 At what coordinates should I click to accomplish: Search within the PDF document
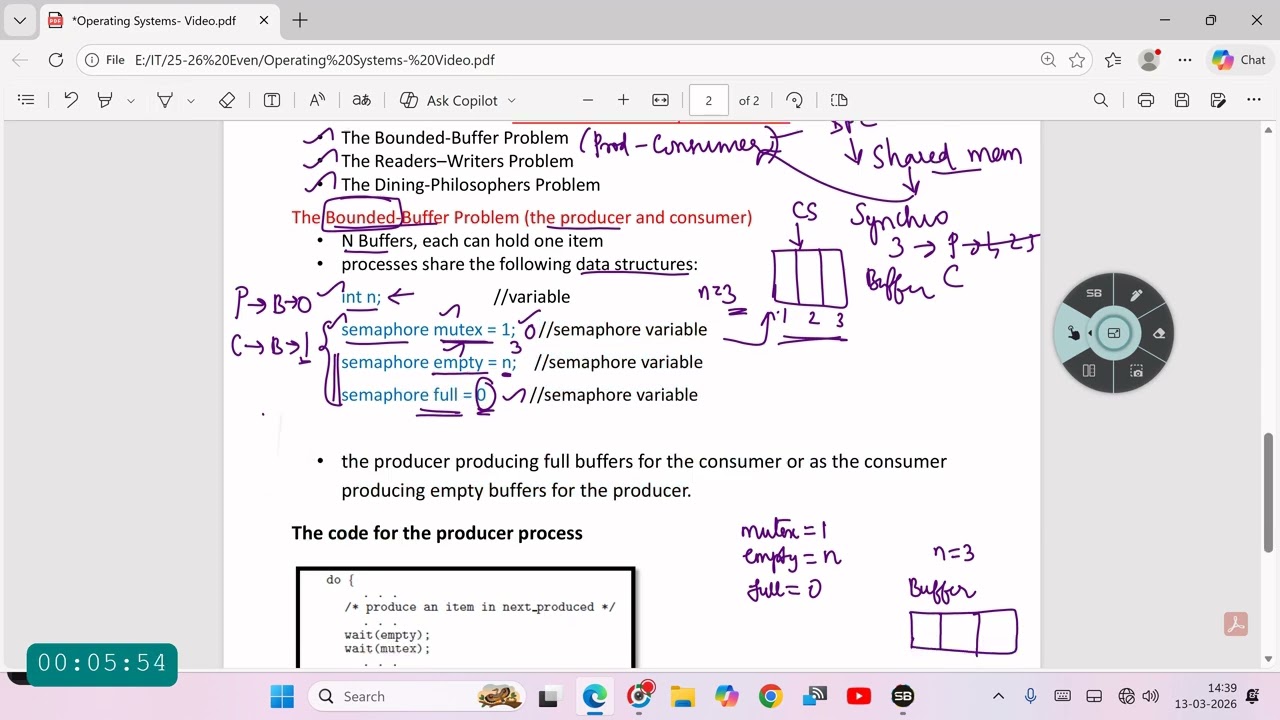1101,100
